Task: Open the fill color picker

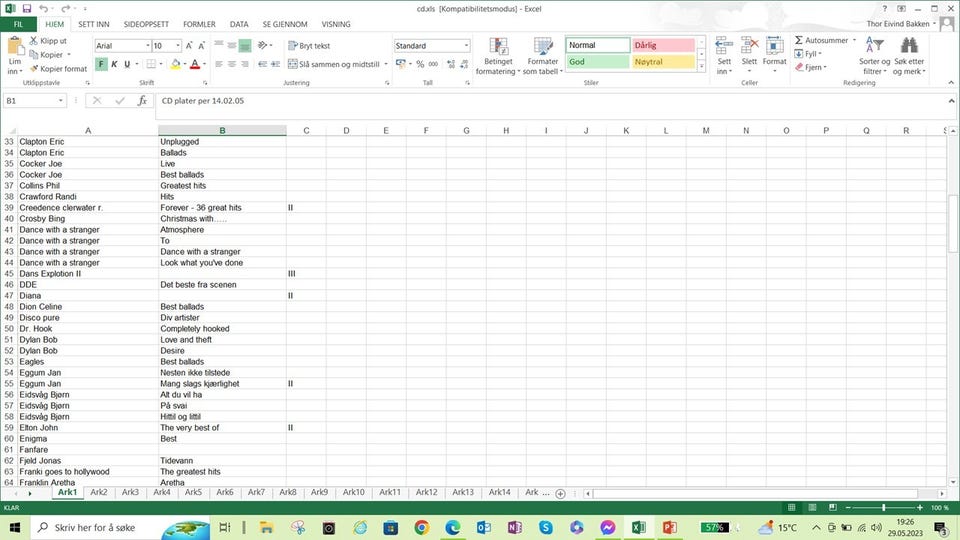Action: pyautogui.click(x=175, y=64)
